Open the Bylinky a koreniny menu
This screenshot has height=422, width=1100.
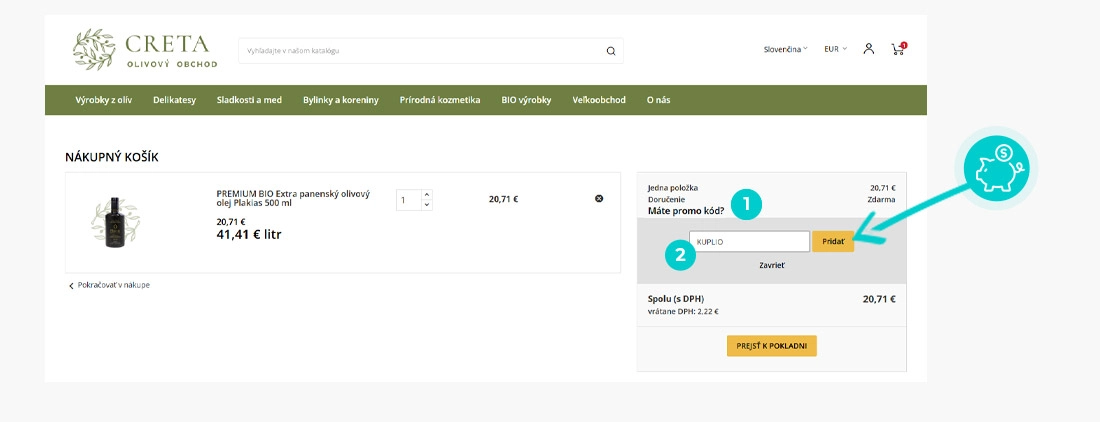tap(341, 100)
